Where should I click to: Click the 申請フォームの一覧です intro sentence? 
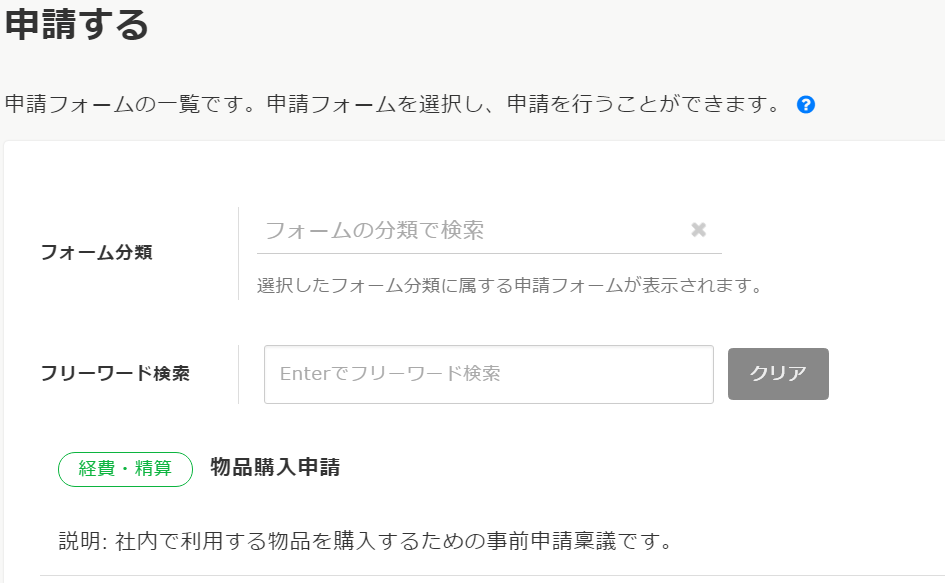[x=392, y=105]
